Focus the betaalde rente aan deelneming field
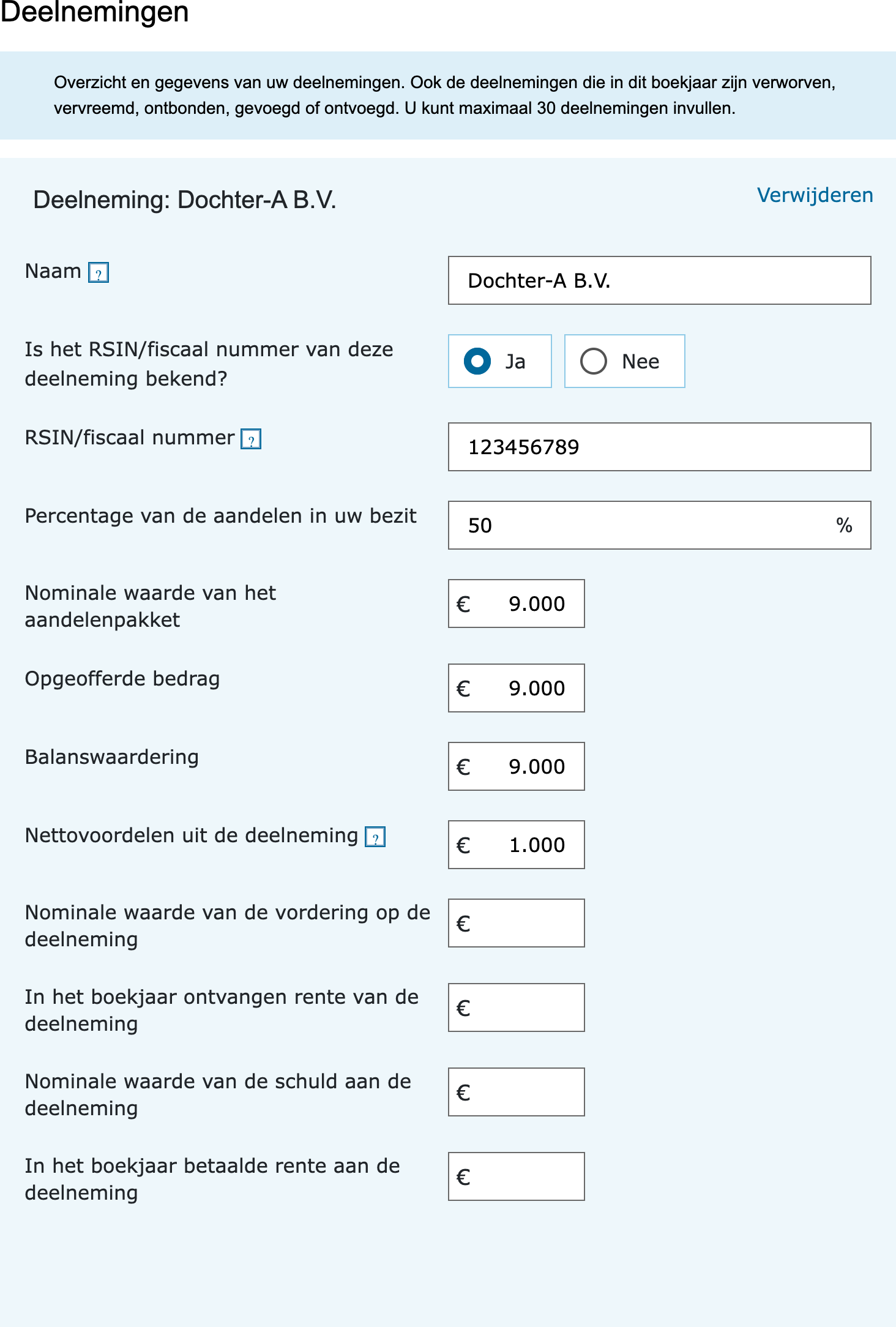The width and height of the screenshot is (896, 1327). click(x=517, y=1176)
